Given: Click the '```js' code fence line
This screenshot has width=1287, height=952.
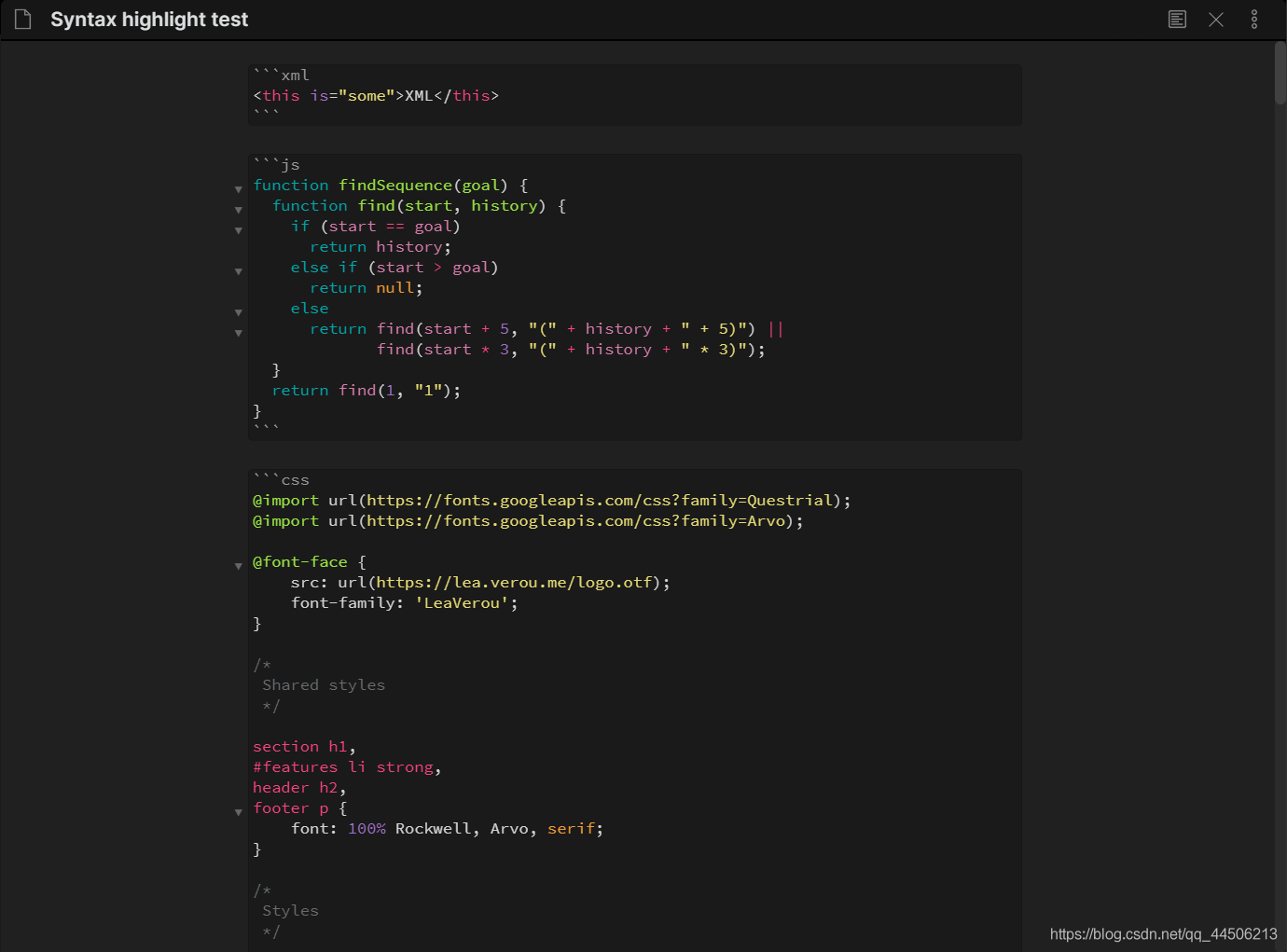Looking at the screenshot, I should tap(277, 165).
